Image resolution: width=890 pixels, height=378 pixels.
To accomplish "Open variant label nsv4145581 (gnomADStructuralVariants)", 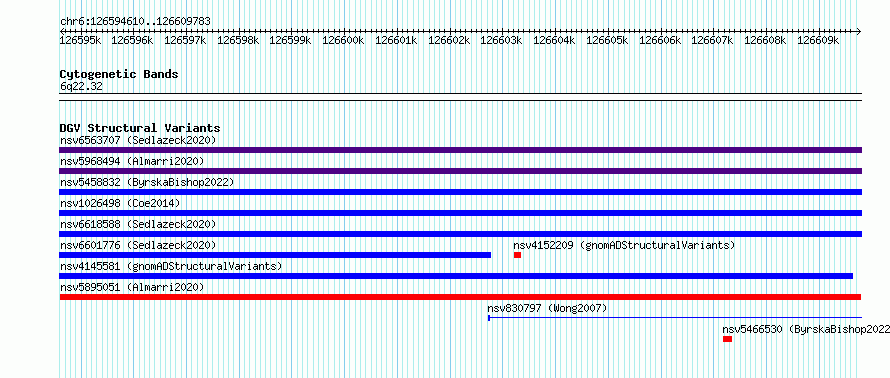I will (x=171, y=266).
